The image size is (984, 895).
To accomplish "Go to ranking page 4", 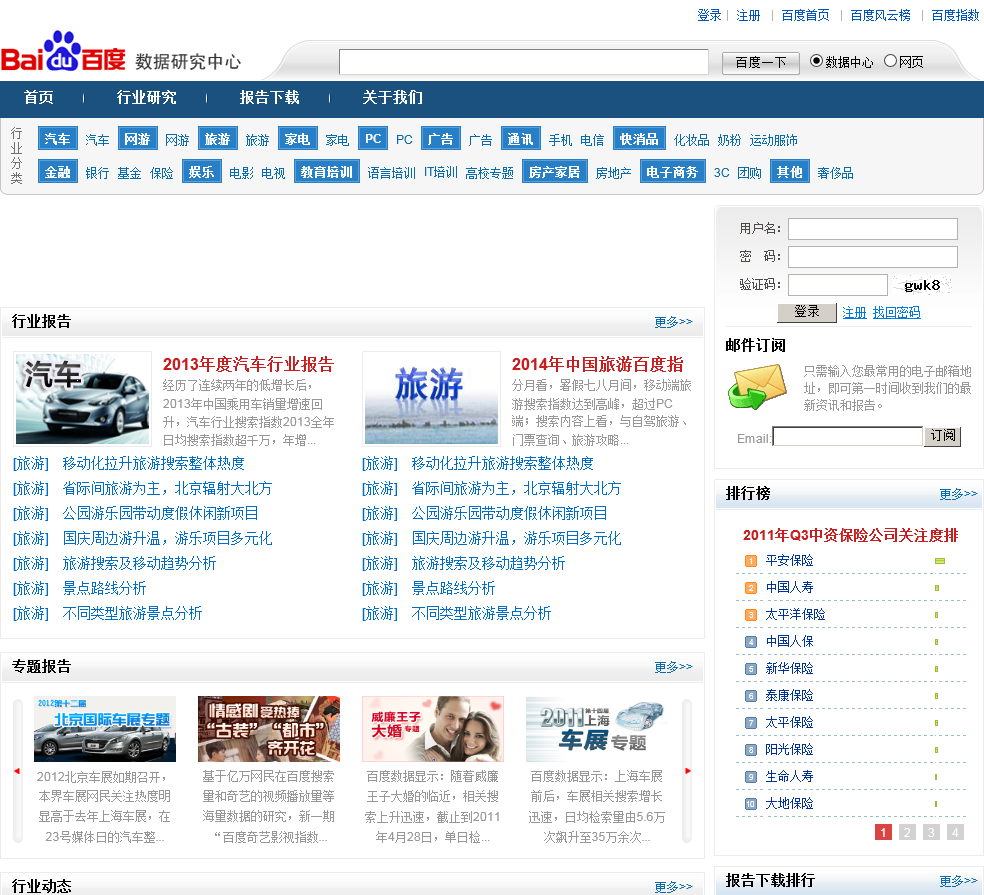I will tap(955, 832).
